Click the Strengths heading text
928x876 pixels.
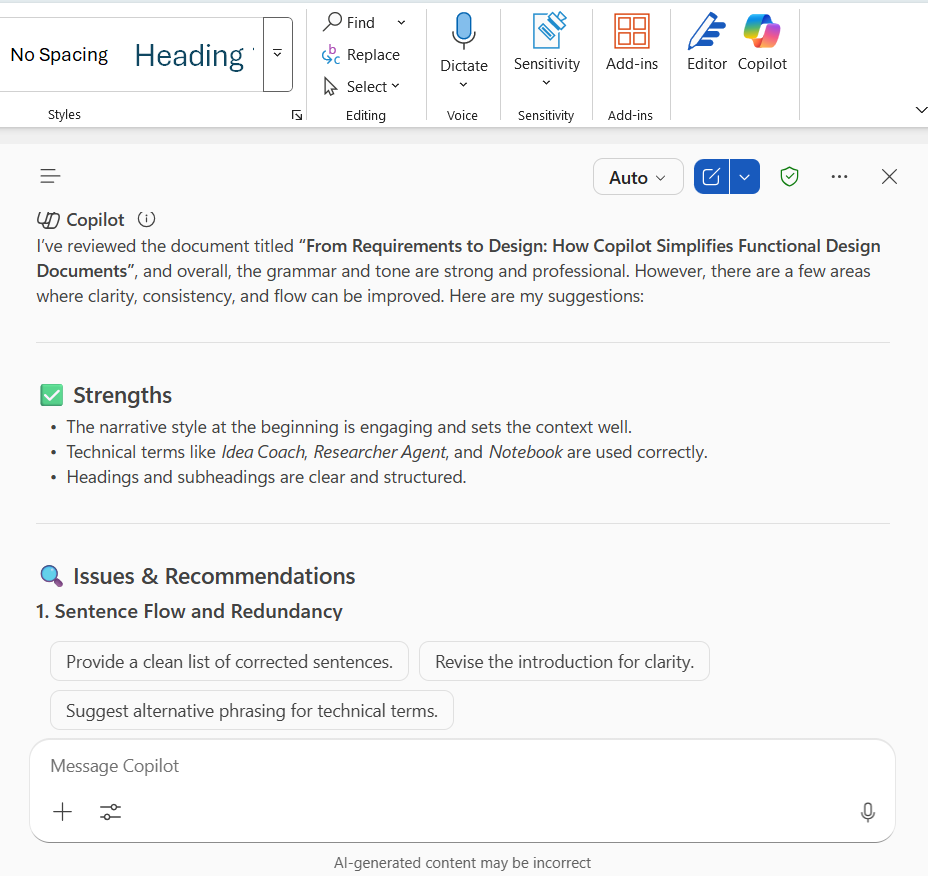coord(122,395)
